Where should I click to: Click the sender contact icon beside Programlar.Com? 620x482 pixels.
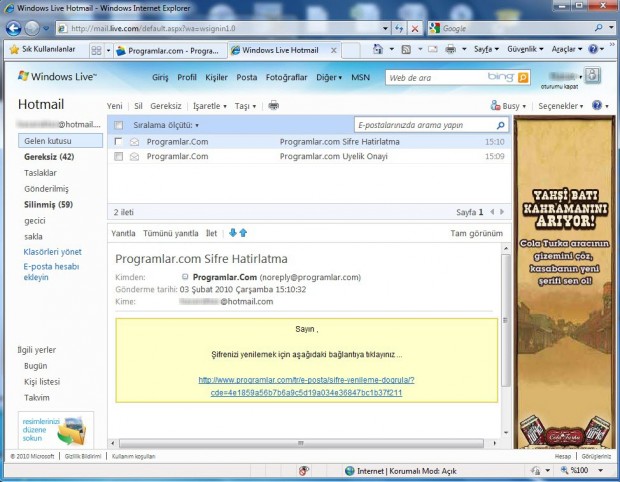[x=185, y=277]
